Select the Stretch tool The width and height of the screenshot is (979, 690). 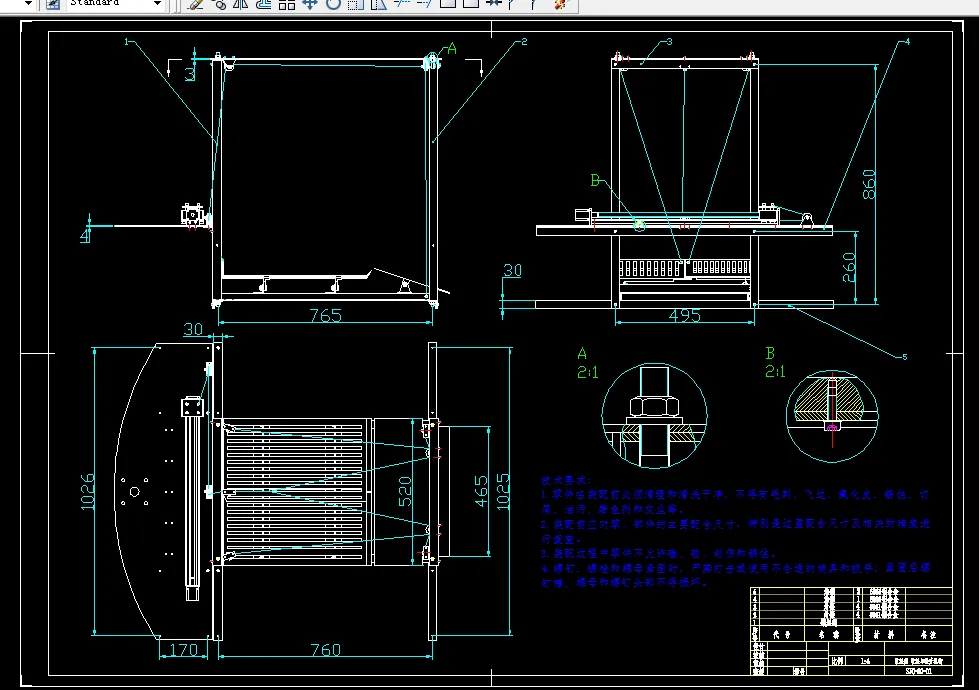tap(379, 4)
